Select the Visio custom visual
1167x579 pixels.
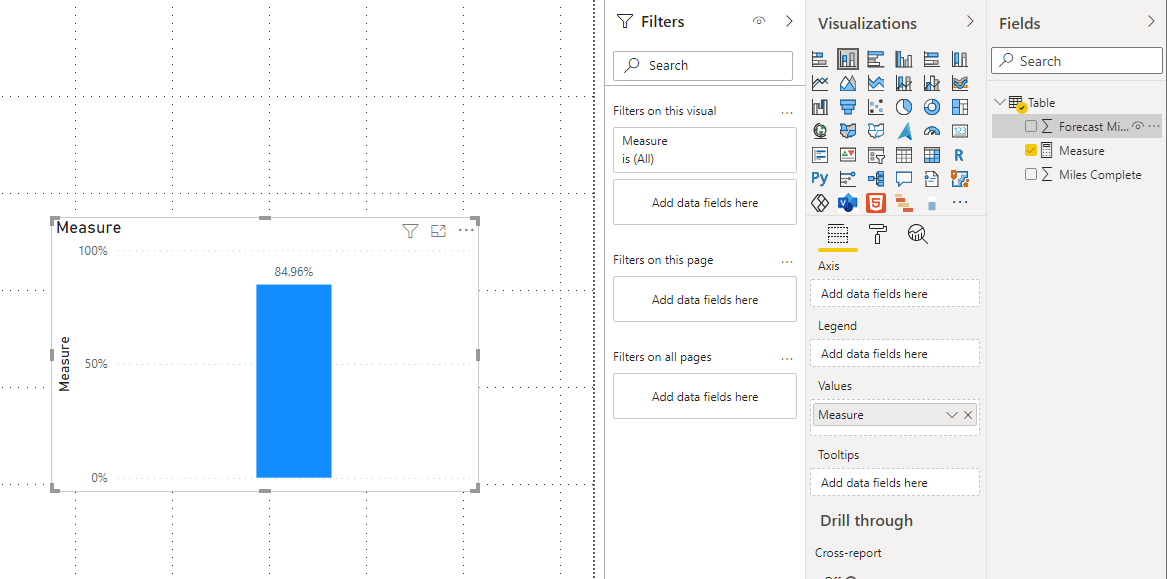point(848,202)
